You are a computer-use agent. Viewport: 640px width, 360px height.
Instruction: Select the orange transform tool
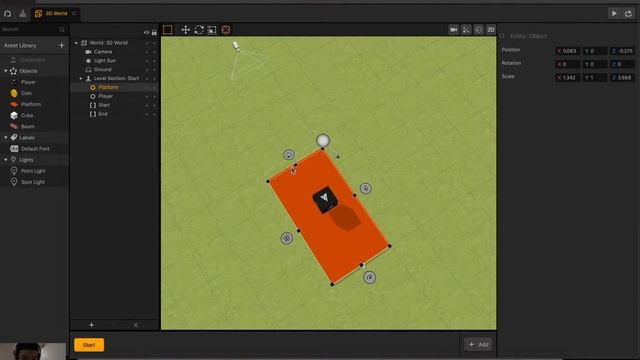(x=226, y=30)
